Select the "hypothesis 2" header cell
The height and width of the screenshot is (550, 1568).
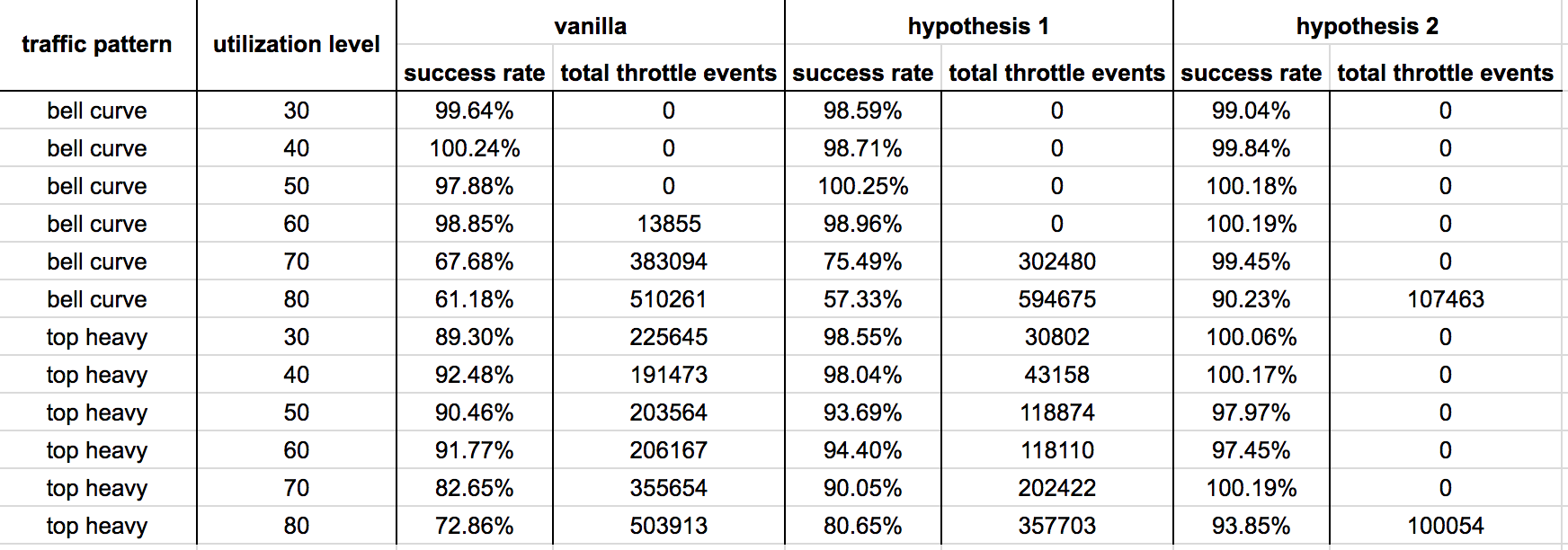click(1367, 26)
